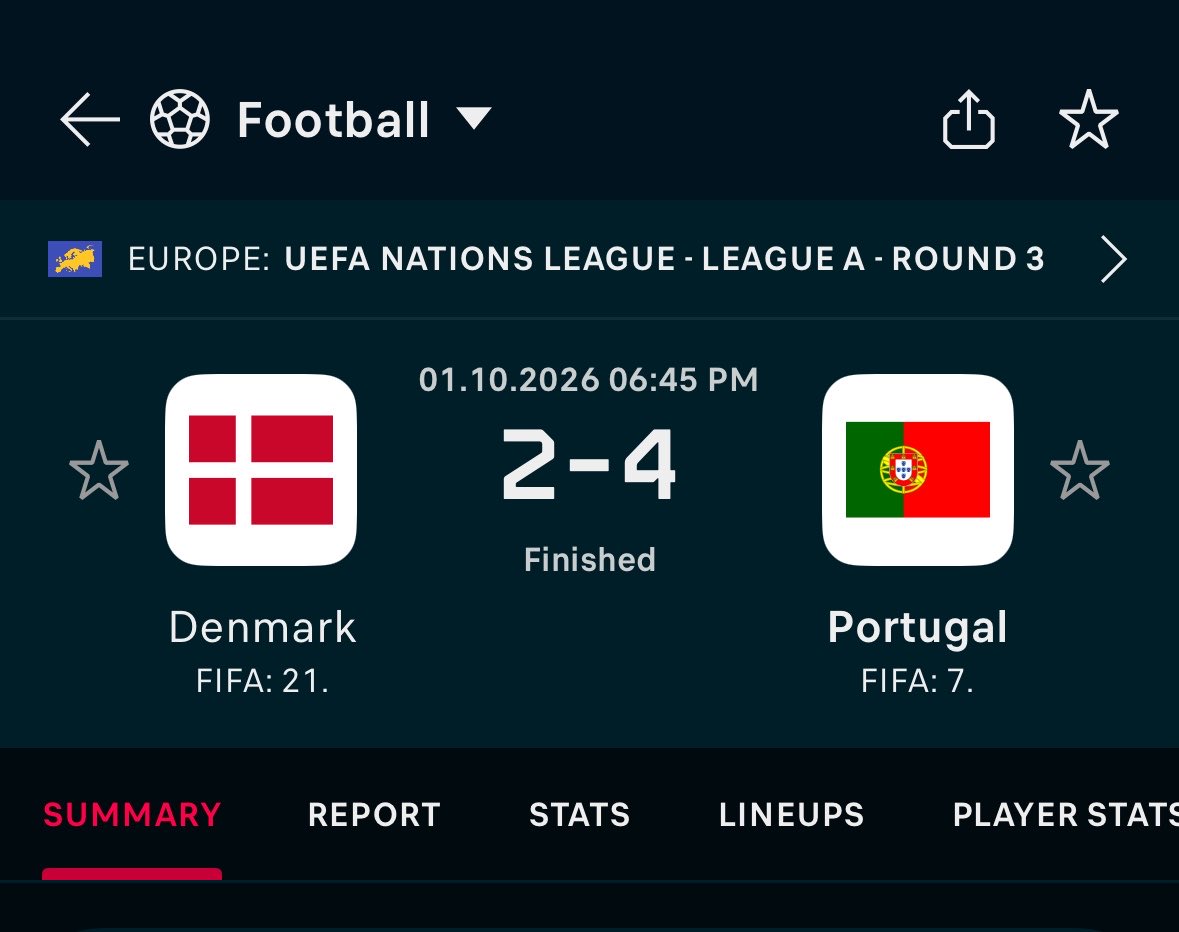Open the PLAYER STATS tab
This screenshot has height=932, width=1179.
coord(1065,815)
